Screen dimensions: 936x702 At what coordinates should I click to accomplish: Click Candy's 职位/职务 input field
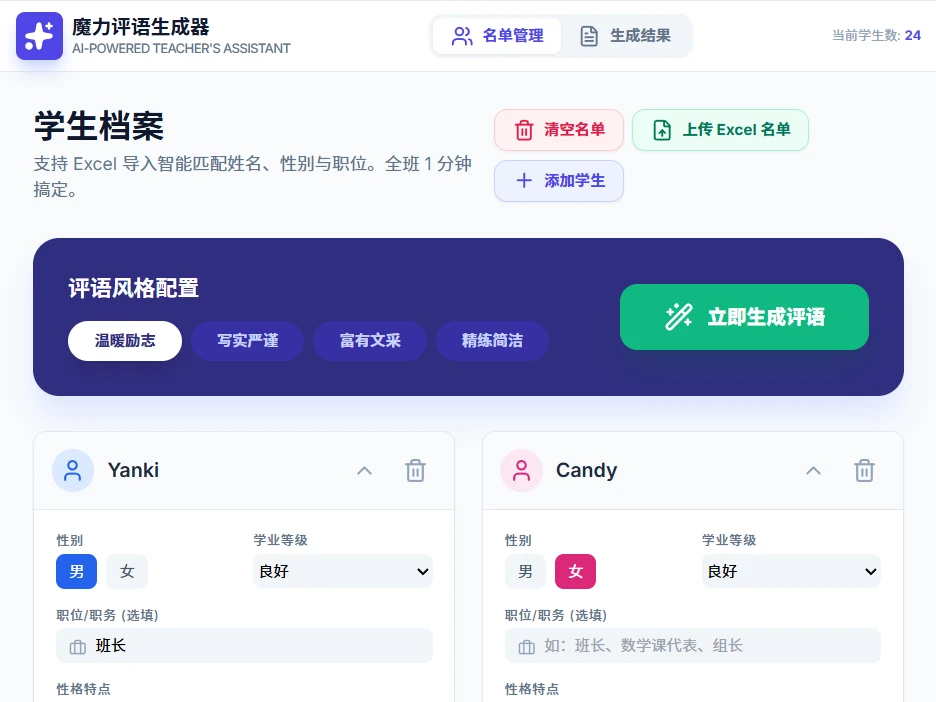(705, 646)
